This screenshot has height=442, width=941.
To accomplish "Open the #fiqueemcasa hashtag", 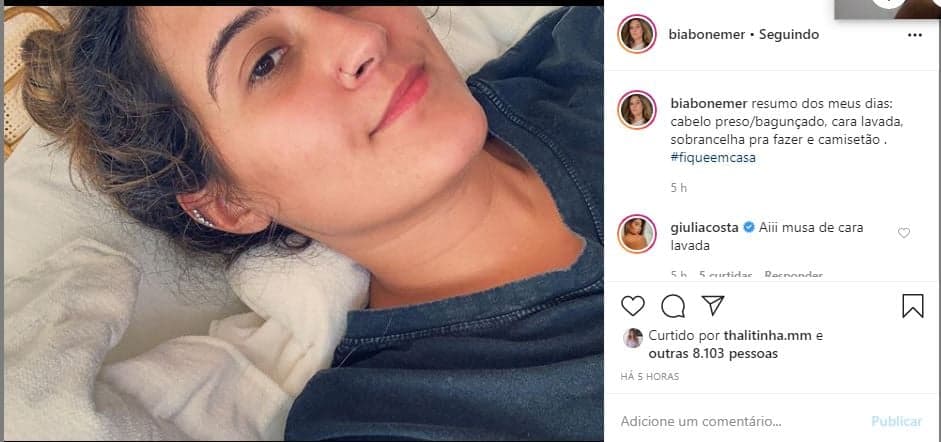I will 713,158.
